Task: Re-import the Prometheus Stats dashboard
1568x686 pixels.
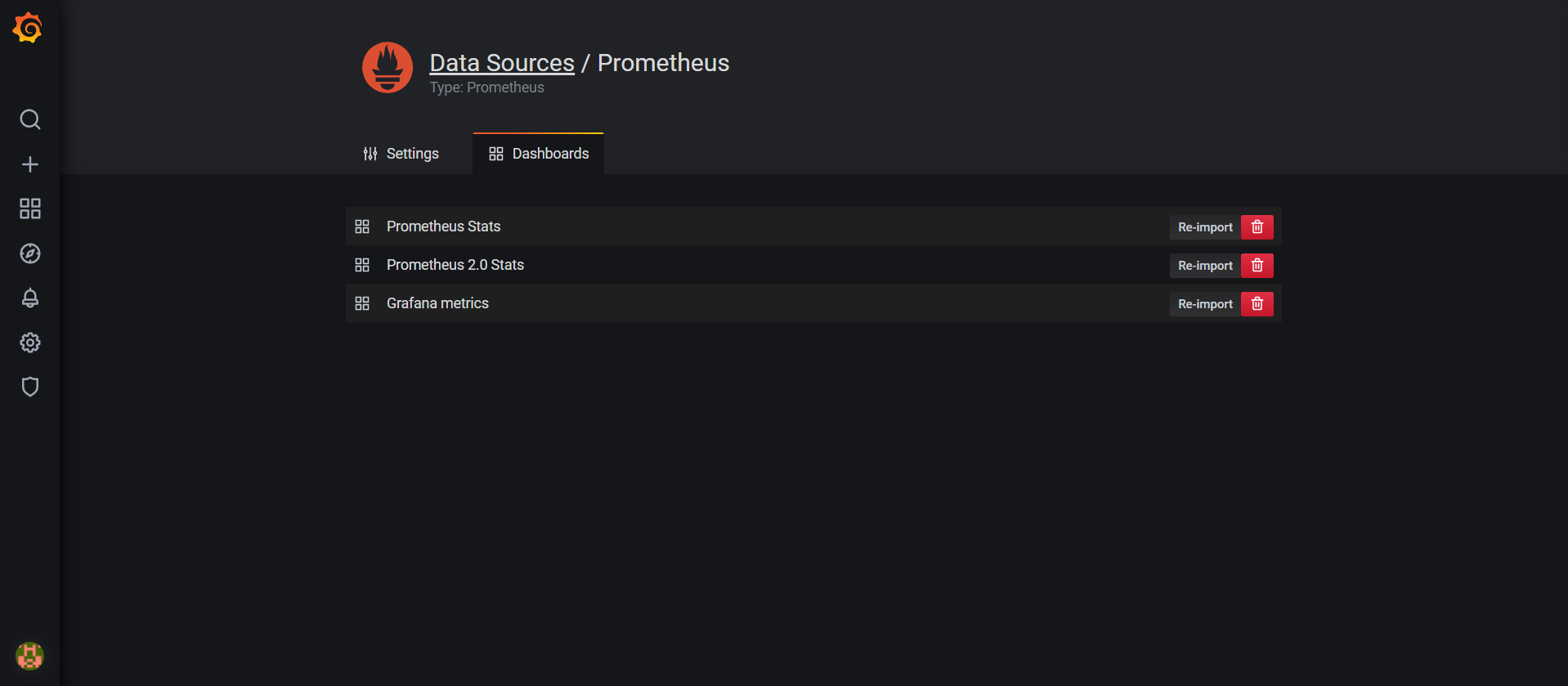Action: point(1205,227)
